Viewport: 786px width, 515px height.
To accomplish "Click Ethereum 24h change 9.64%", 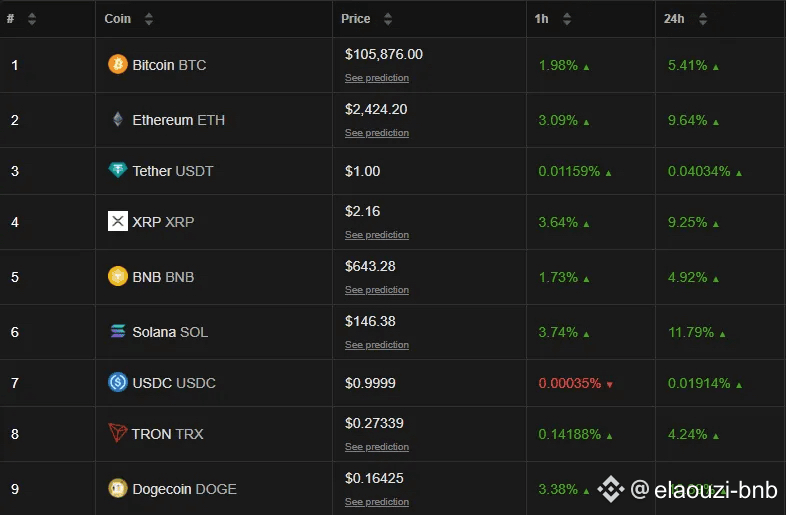I will (687, 120).
